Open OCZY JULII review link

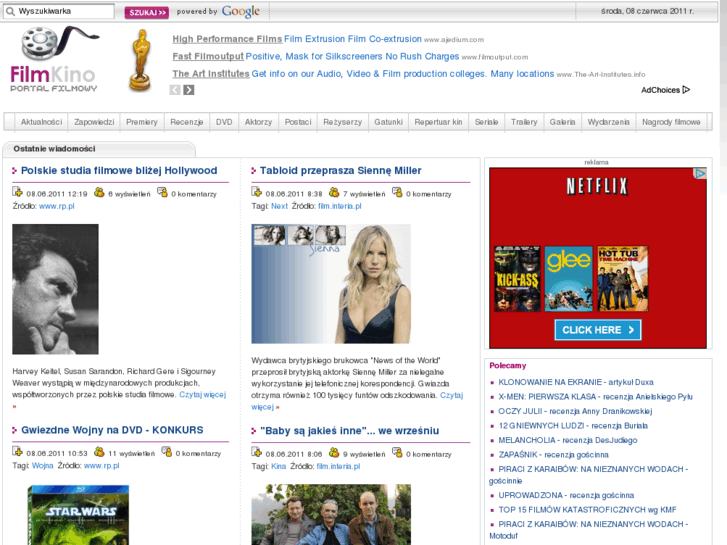pos(575,411)
